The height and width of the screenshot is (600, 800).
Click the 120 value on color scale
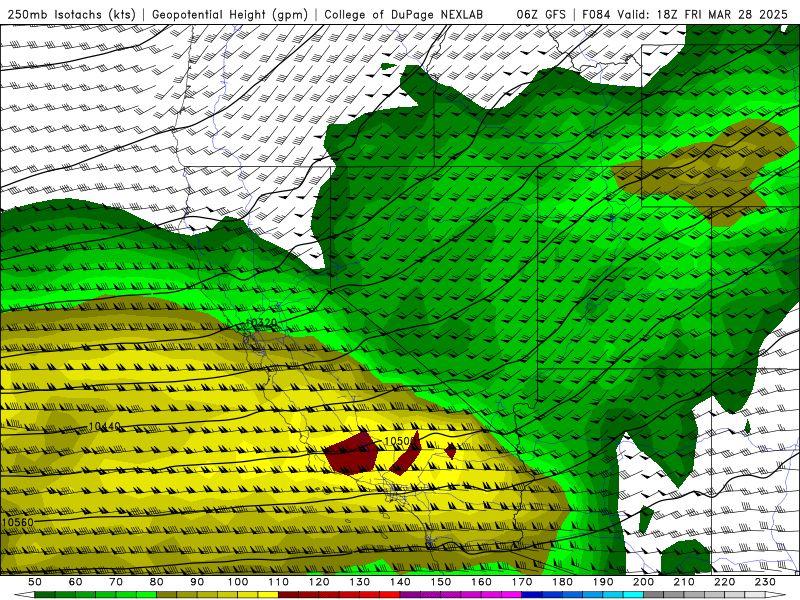tap(319, 582)
